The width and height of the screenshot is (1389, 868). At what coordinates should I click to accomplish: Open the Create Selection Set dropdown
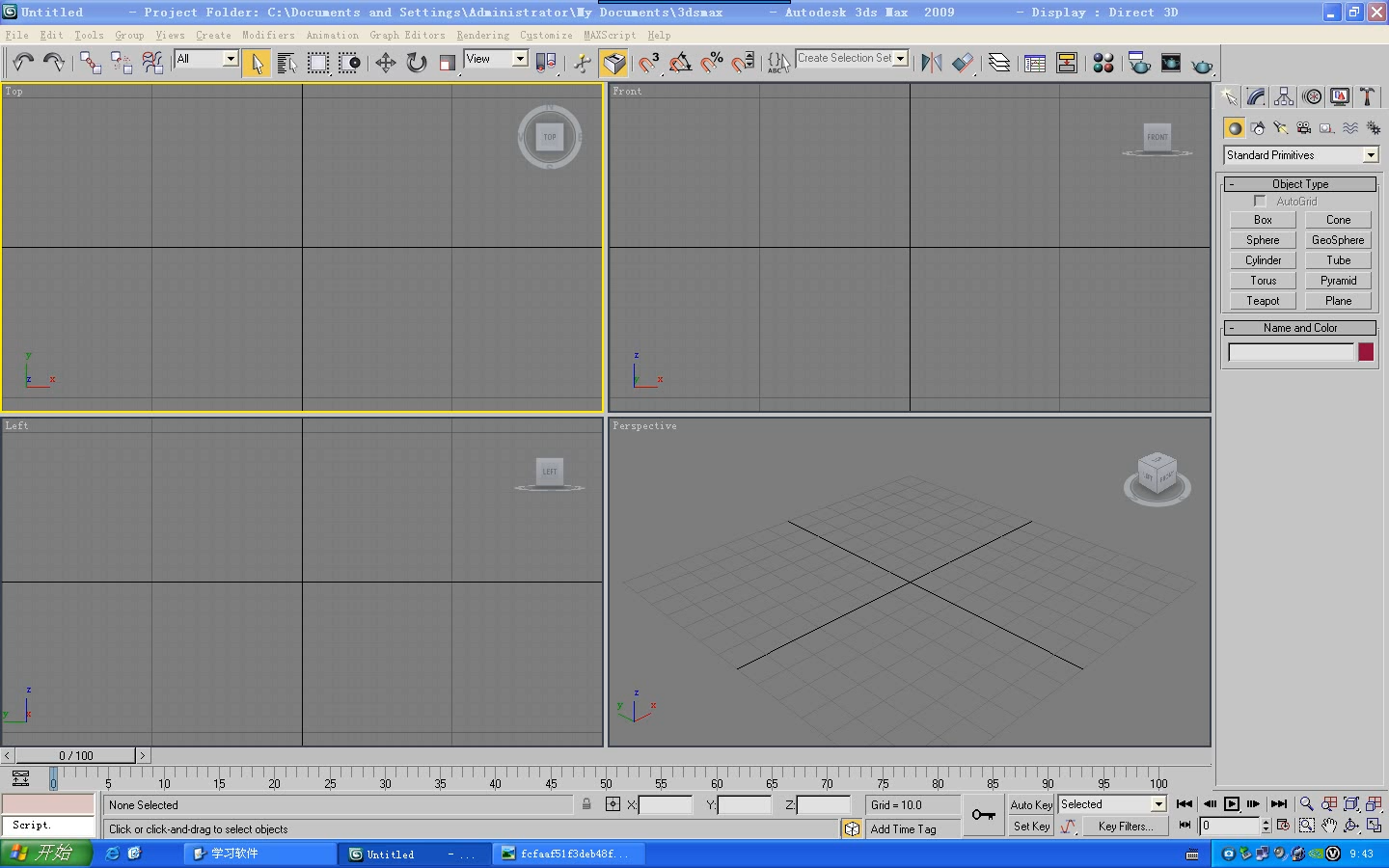coord(901,59)
